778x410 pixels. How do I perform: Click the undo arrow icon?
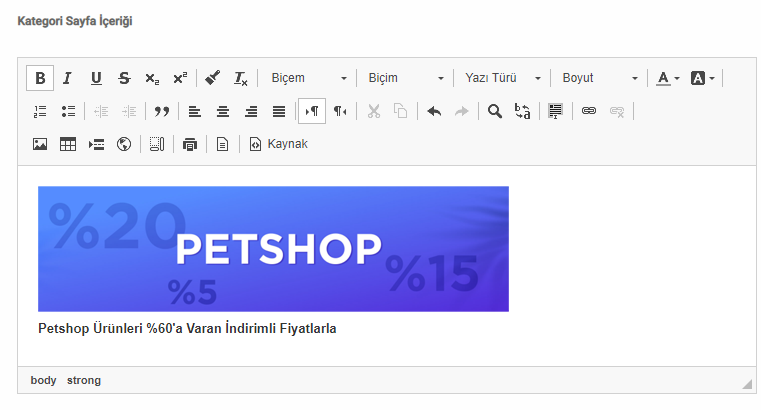coord(434,111)
